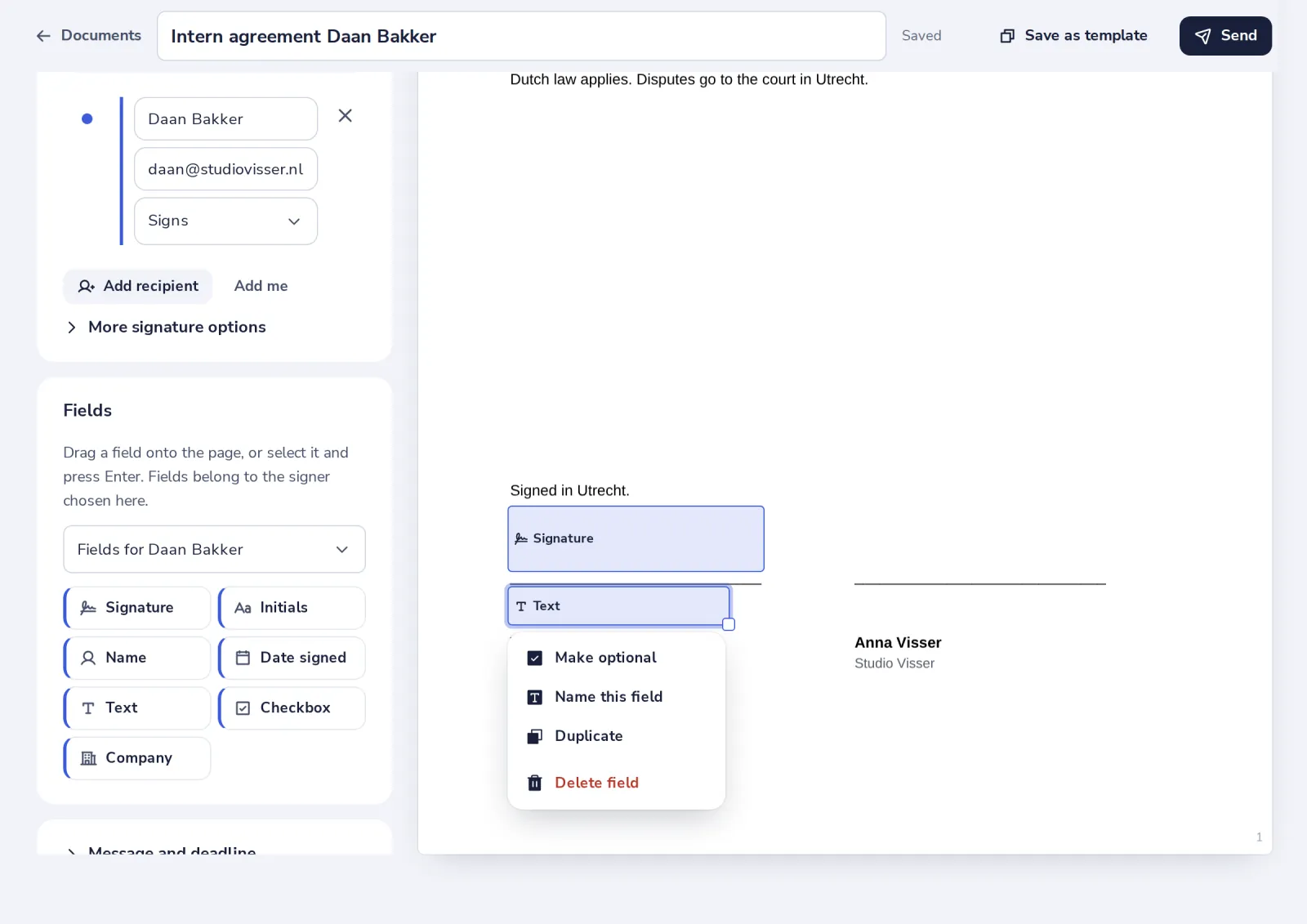Remove recipient Daan Bakker with X
Viewport: 1307px width, 924px height.
346,116
